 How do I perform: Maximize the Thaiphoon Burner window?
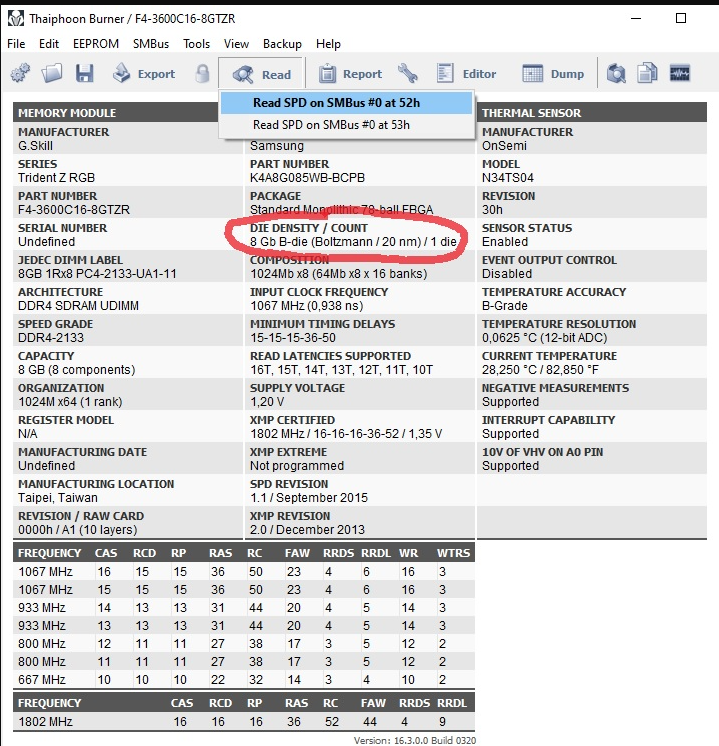tap(681, 18)
